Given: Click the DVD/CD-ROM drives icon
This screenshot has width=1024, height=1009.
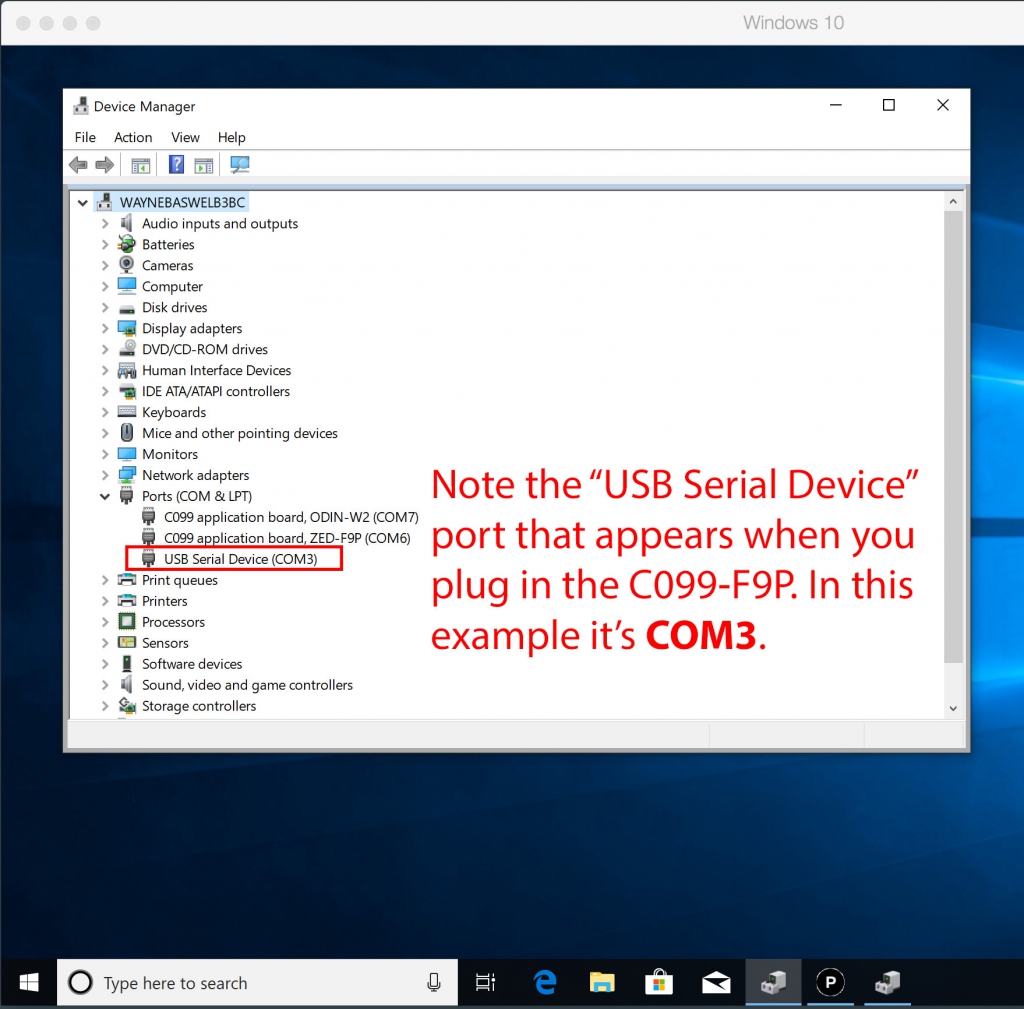Looking at the screenshot, I should [127, 349].
